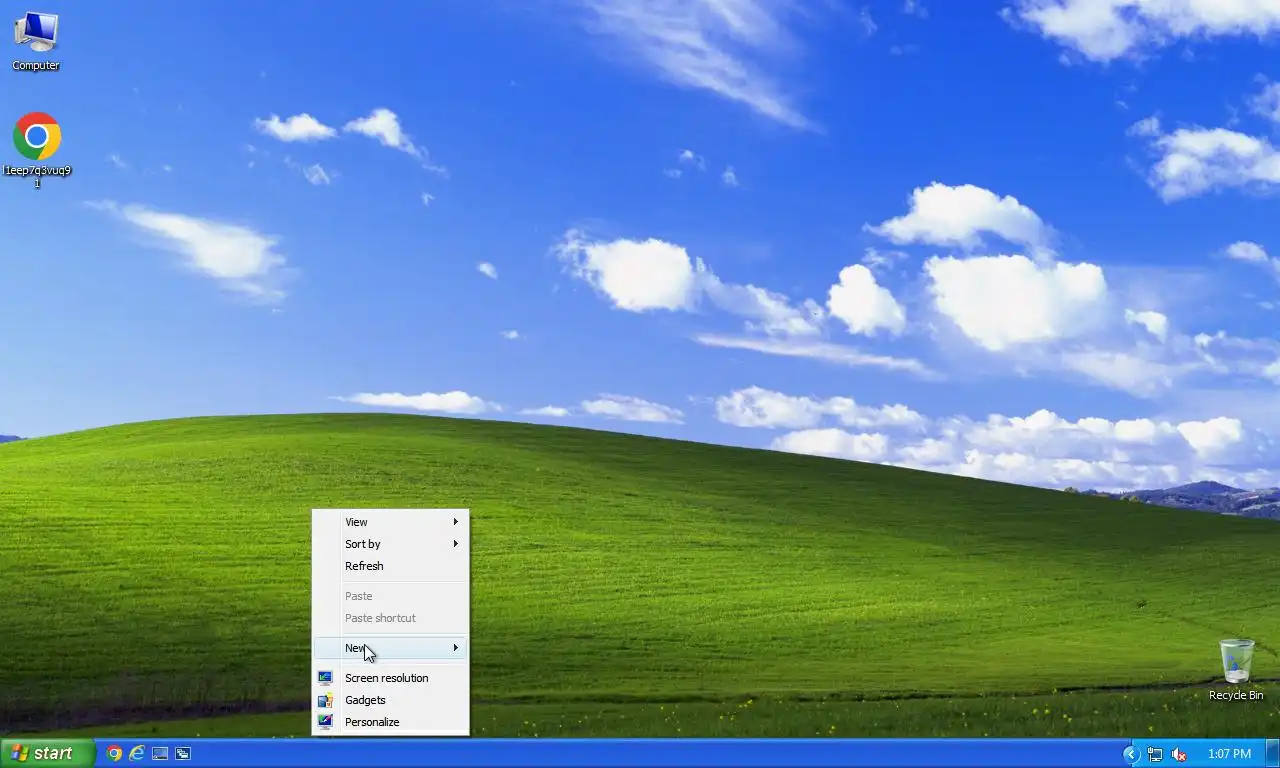
Task: Click the submenu arrow next to Sort by
Action: [455, 544]
